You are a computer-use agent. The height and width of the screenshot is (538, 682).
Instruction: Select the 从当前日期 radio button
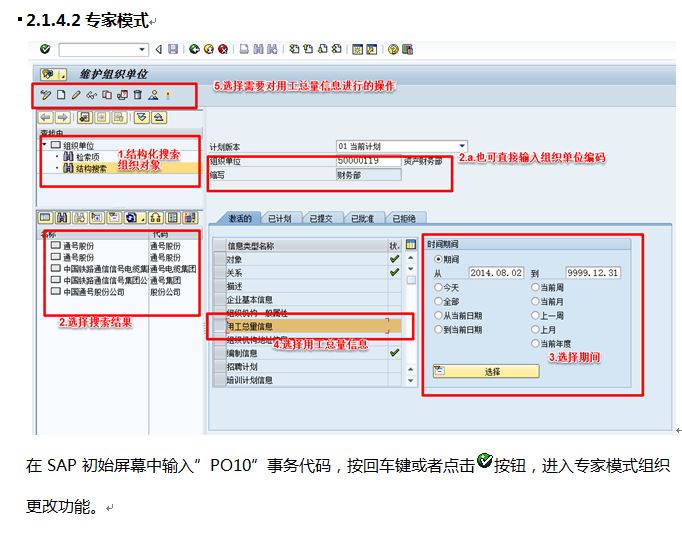tap(438, 315)
